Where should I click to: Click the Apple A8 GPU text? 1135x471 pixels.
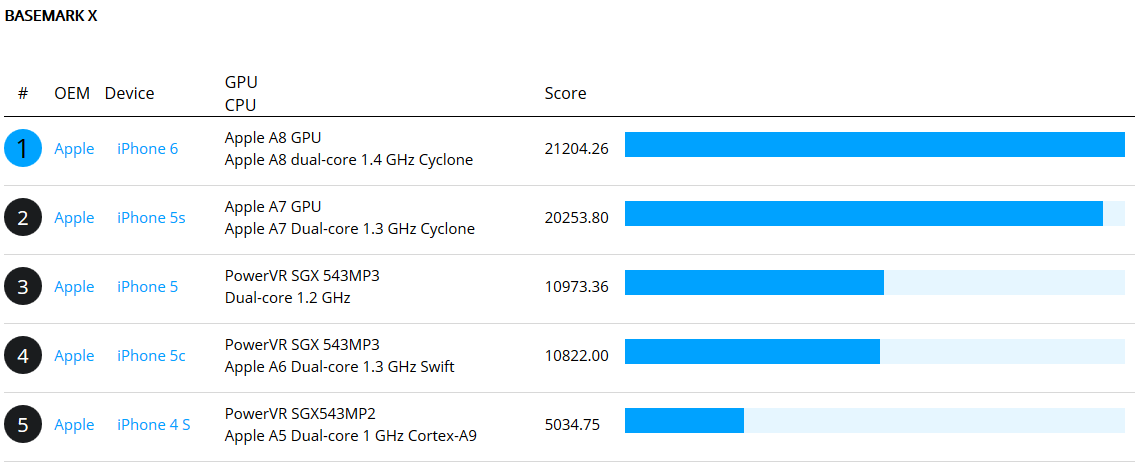pyautogui.click(x=273, y=137)
